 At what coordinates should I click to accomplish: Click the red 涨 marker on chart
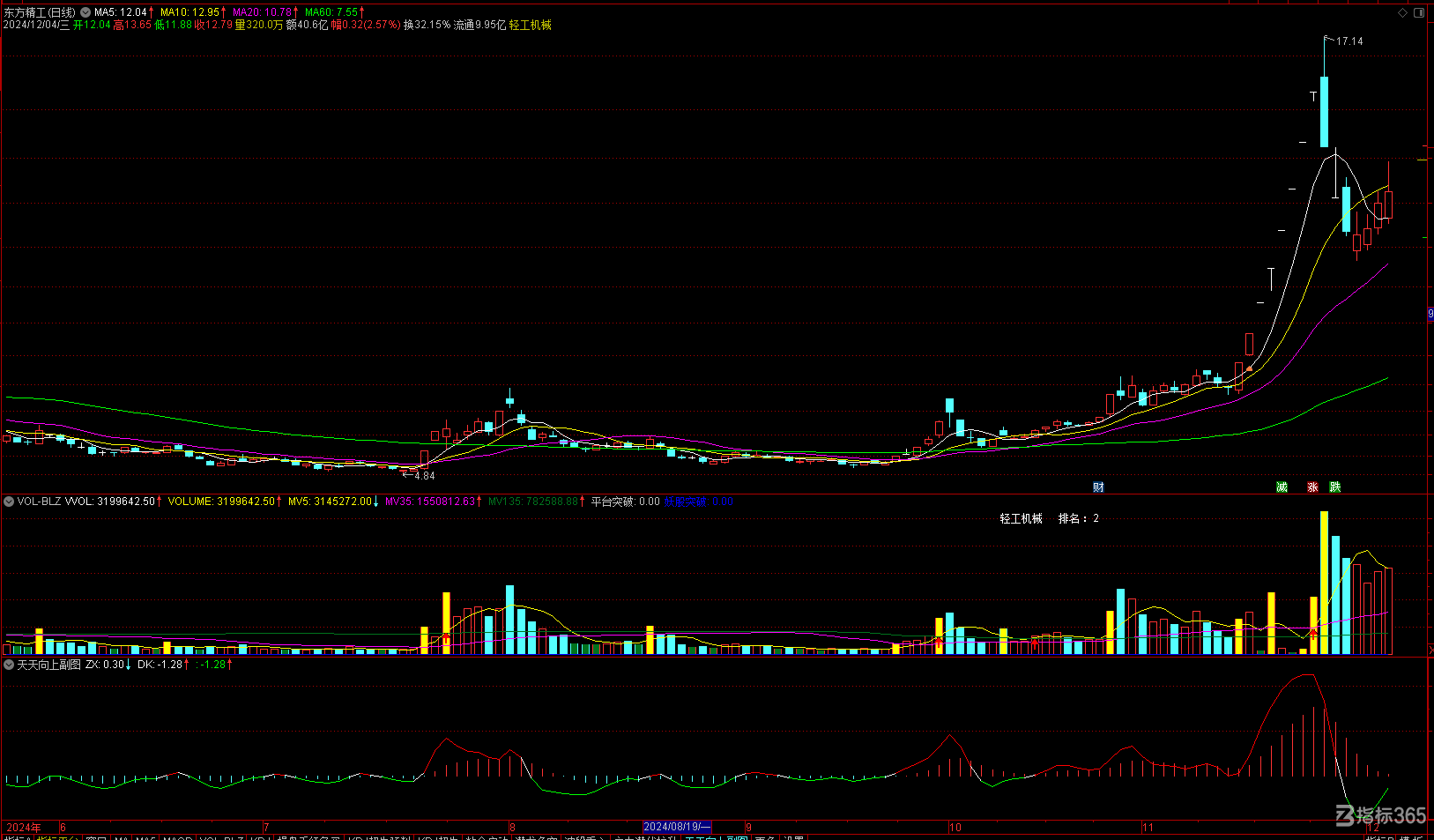click(x=1312, y=487)
